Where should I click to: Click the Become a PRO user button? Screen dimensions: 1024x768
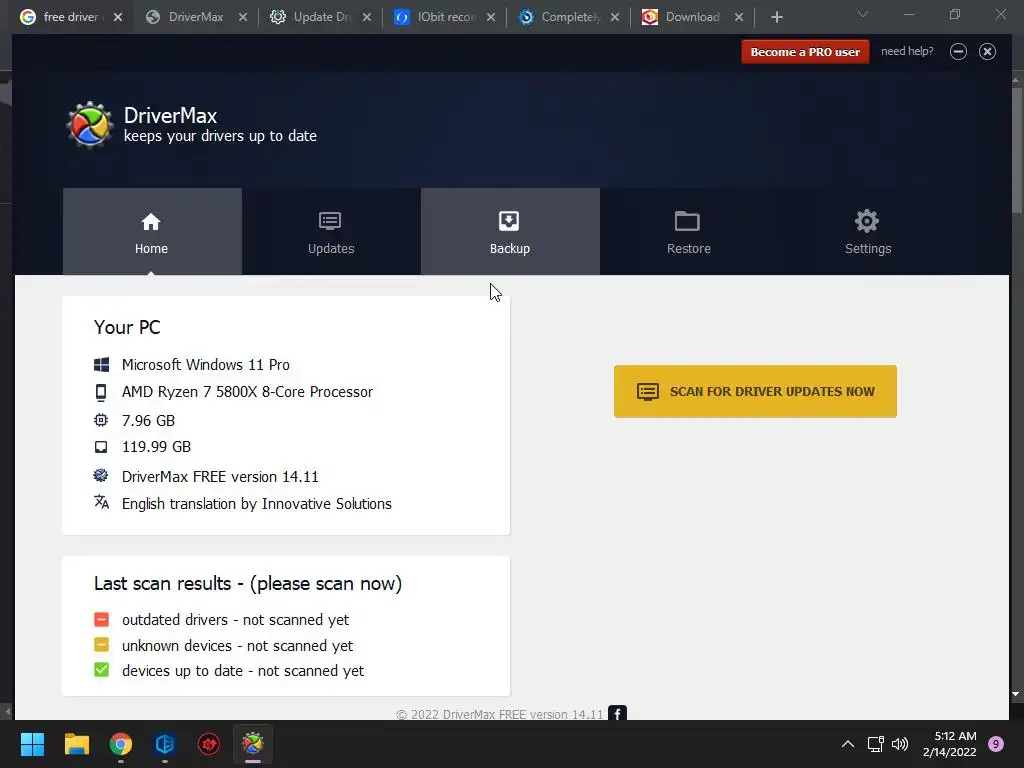[x=805, y=52]
